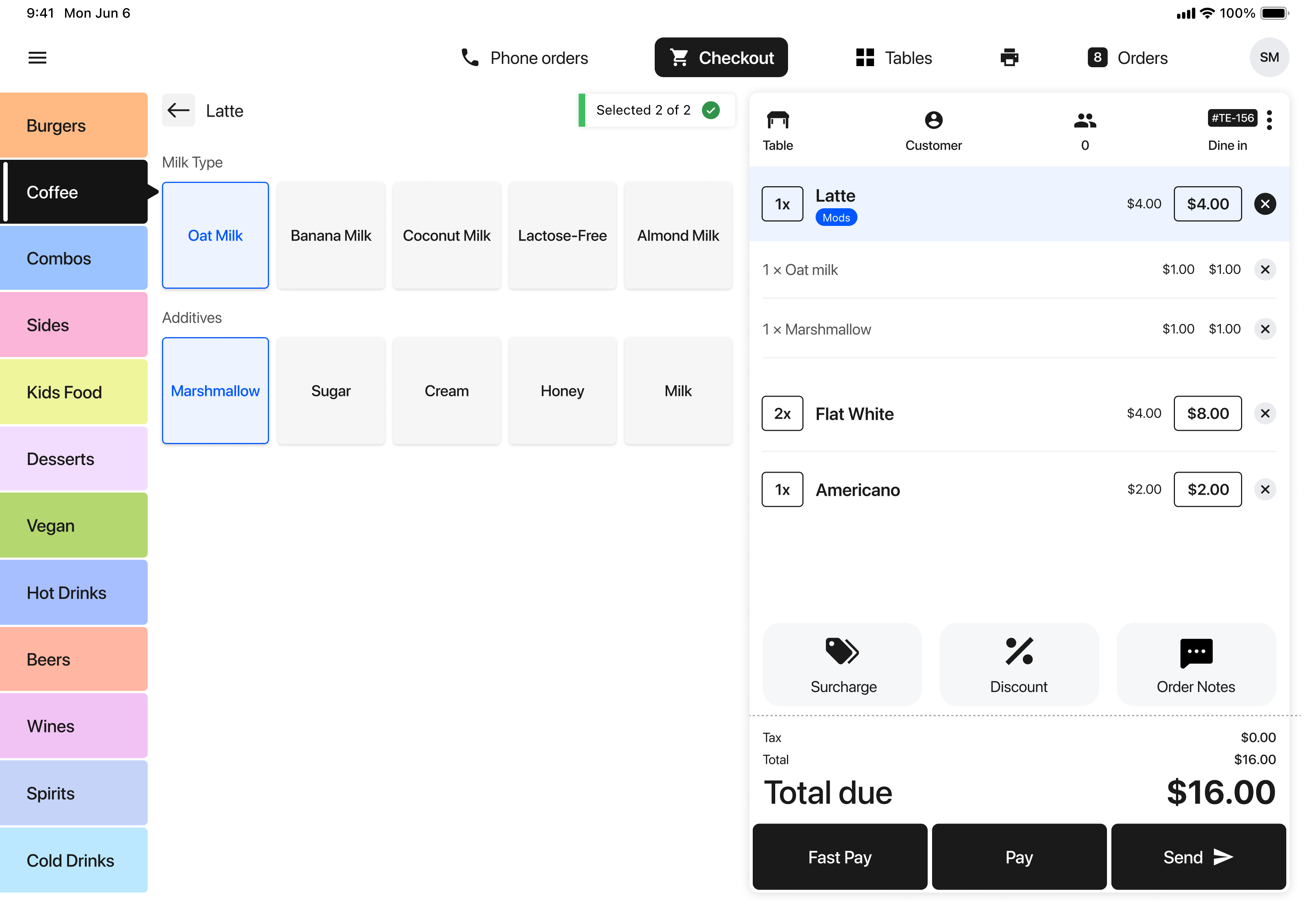Choose Banana Milk
Viewport: 1316px width, 919px height.
[x=331, y=235]
